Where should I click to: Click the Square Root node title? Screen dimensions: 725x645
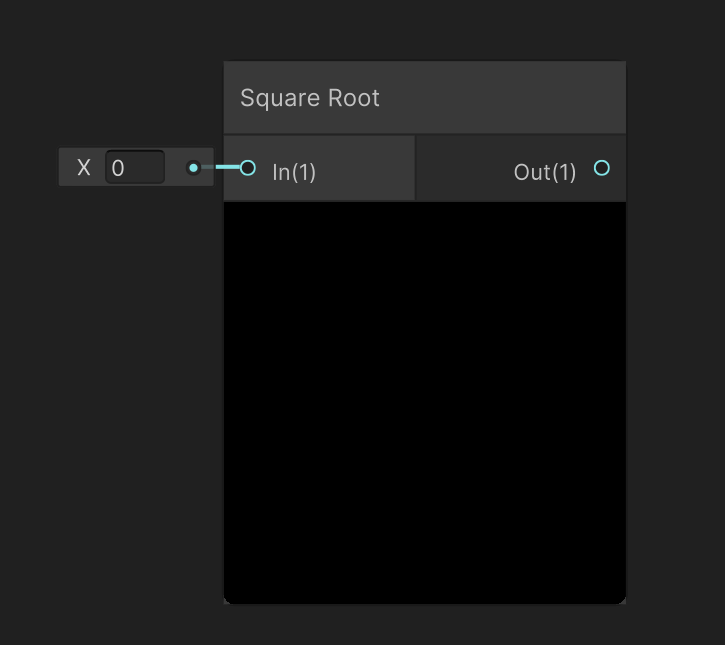[x=310, y=98]
